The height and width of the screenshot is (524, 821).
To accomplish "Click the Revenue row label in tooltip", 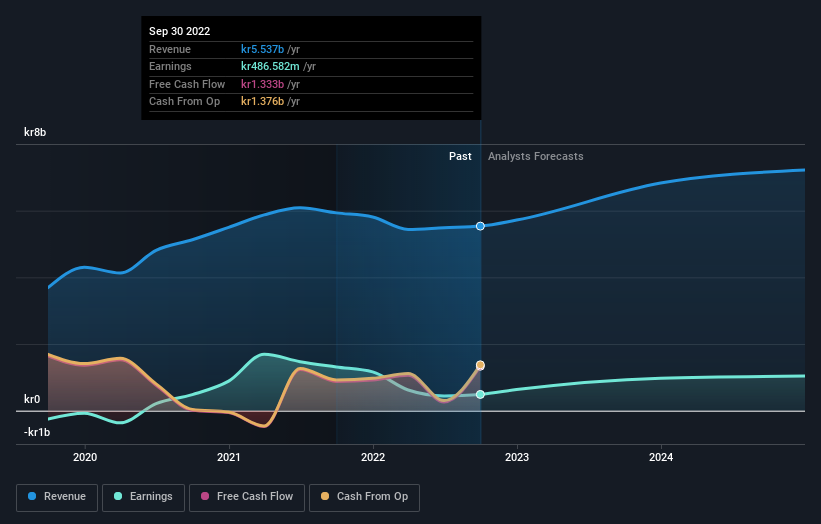I will [170, 49].
